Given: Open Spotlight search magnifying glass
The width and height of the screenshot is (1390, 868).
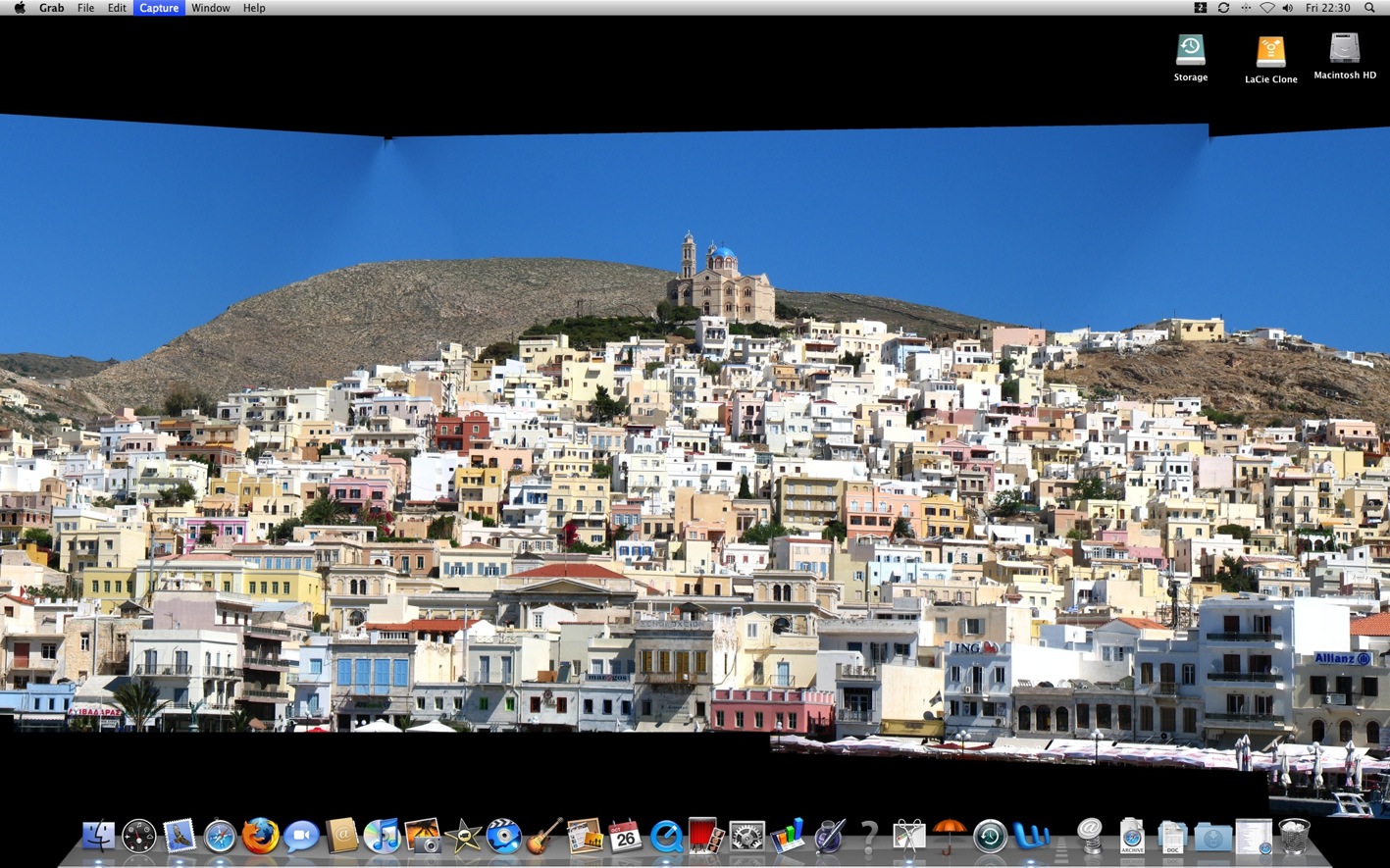Looking at the screenshot, I should [1369, 8].
